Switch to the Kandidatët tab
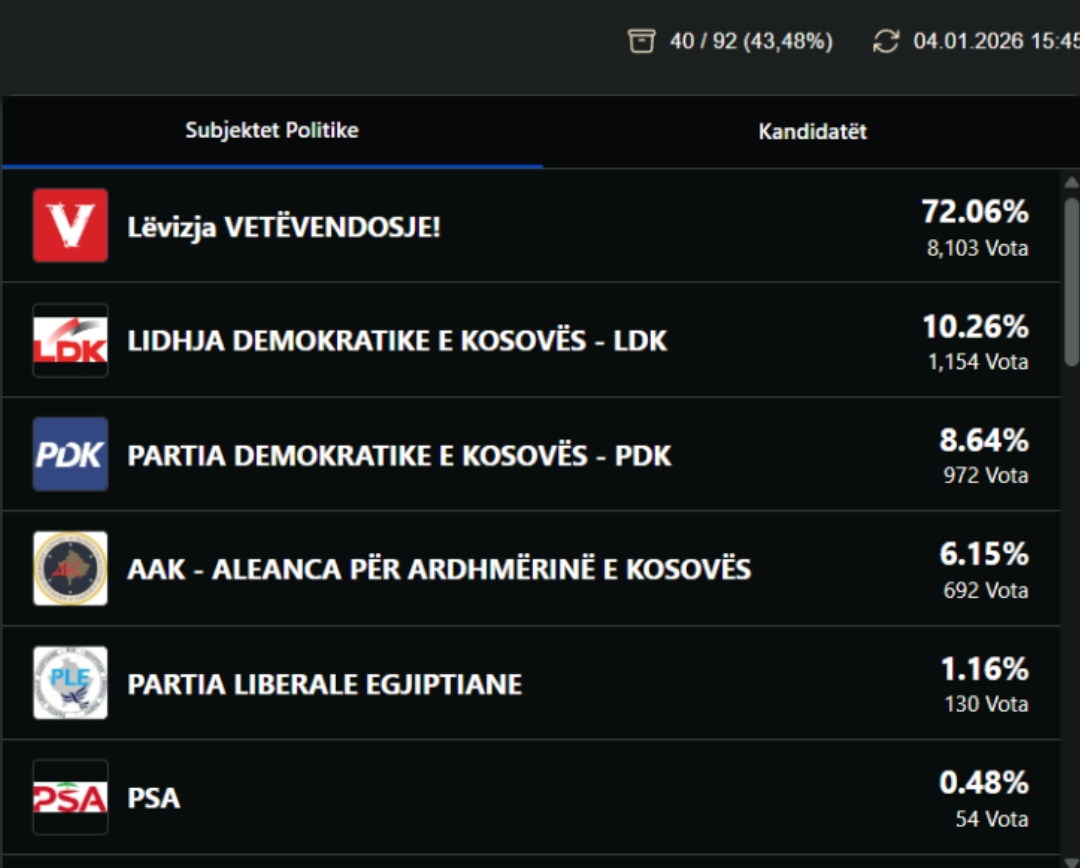 (x=812, y=132)
